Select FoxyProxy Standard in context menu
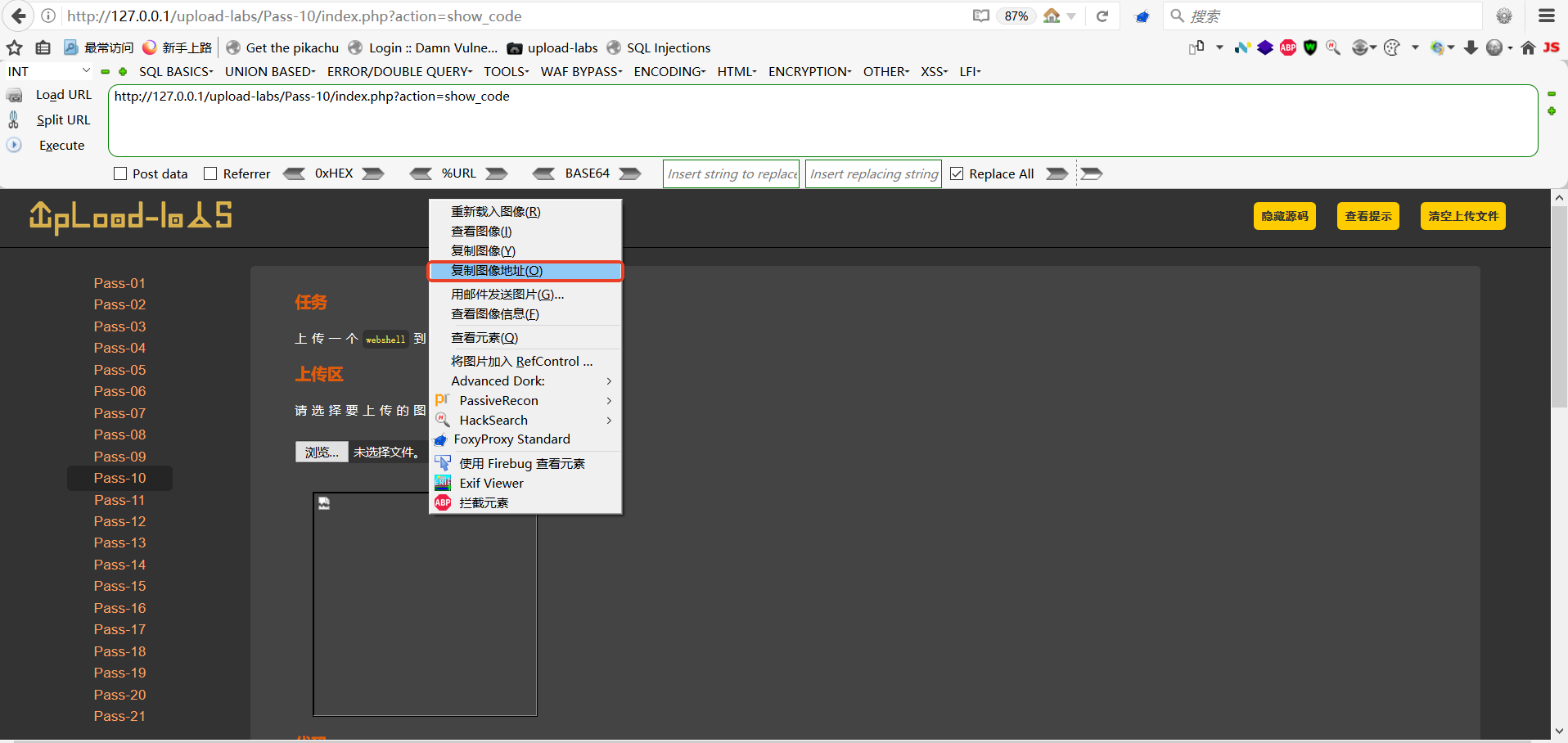This screenshot has height=743, width=1568. [525, 439]
